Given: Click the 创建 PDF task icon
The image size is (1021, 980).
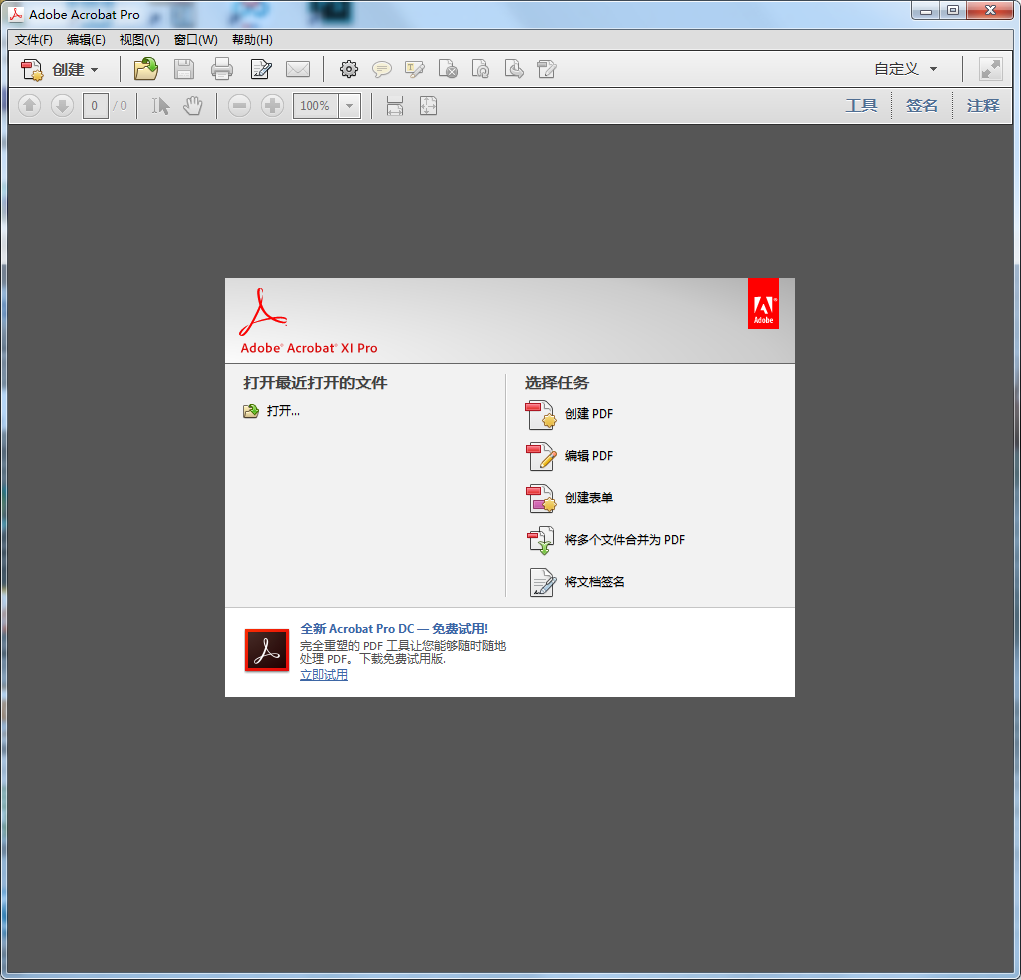Looking at the screenshot, I should point(540,414).
